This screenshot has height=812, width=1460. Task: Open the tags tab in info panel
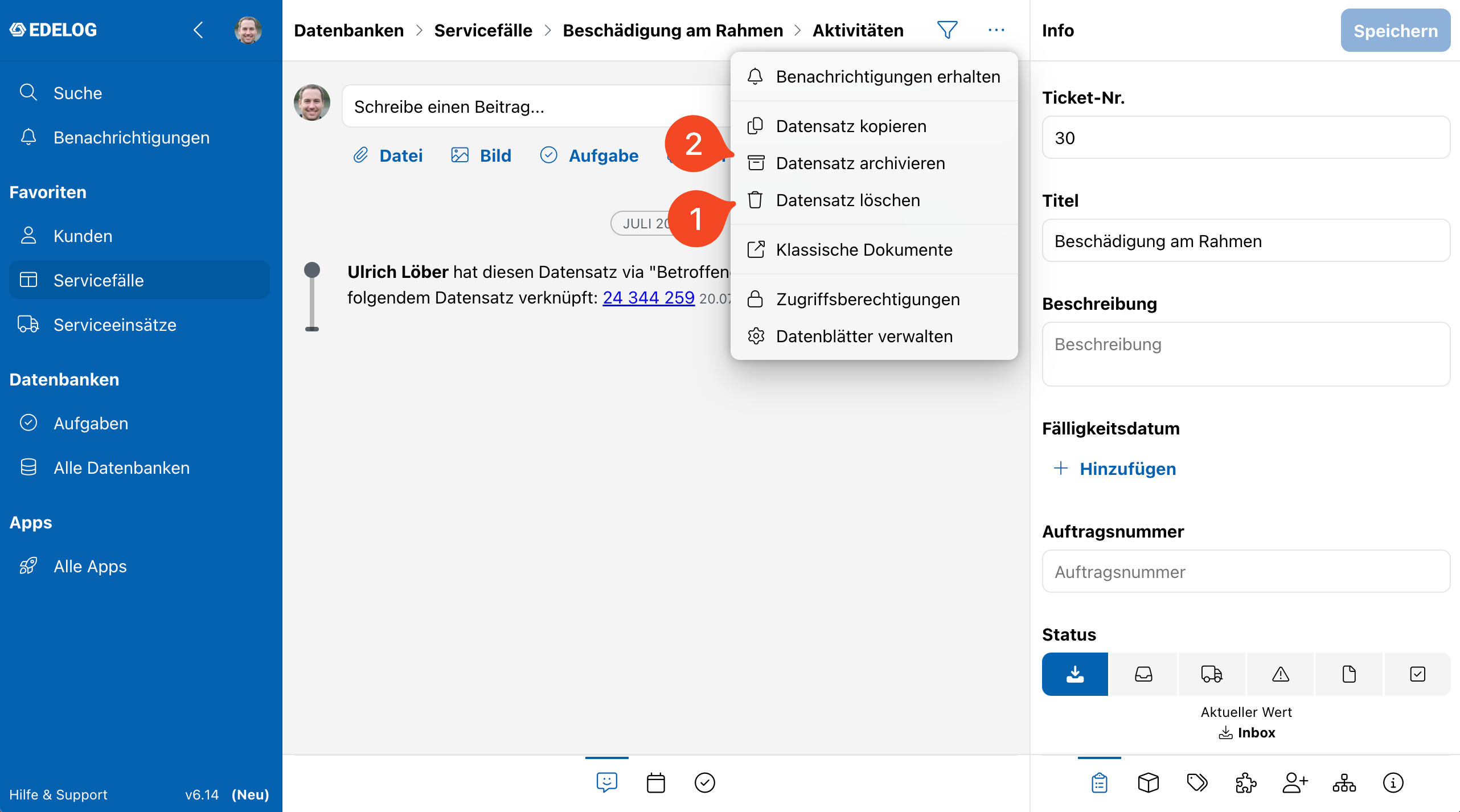point(1197,783)
